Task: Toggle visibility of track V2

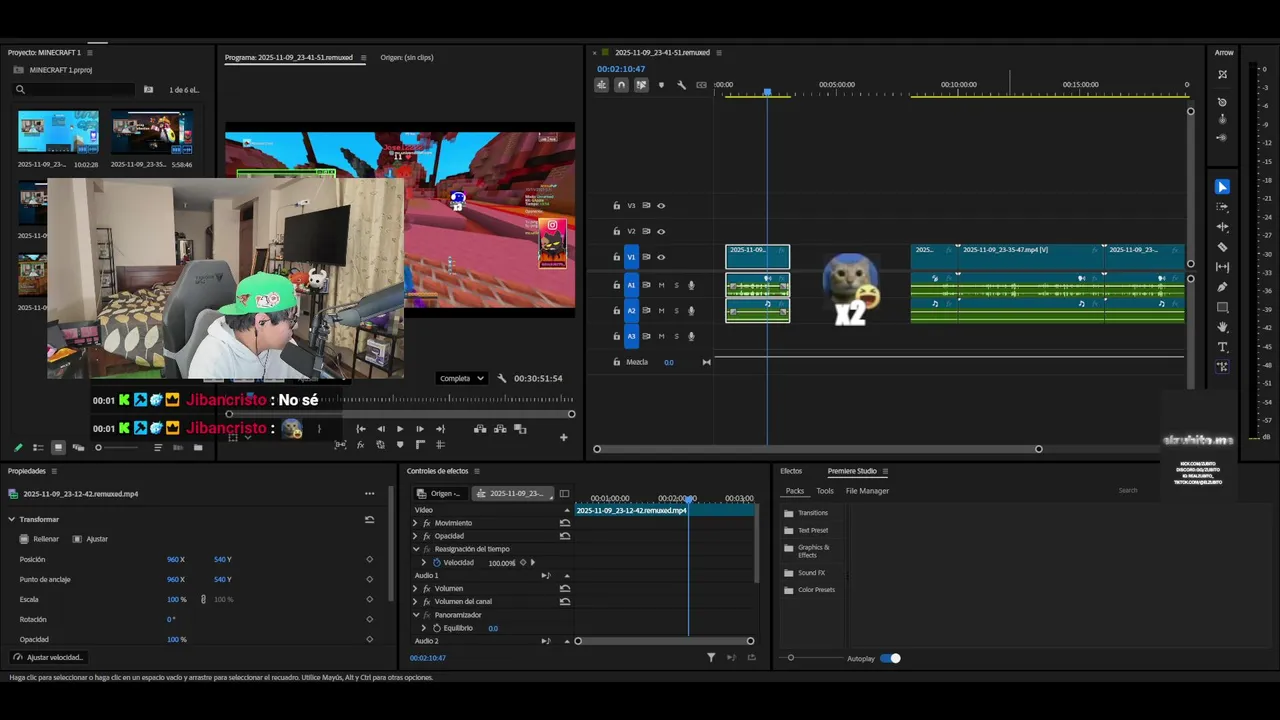Action: tap(661, 232)
